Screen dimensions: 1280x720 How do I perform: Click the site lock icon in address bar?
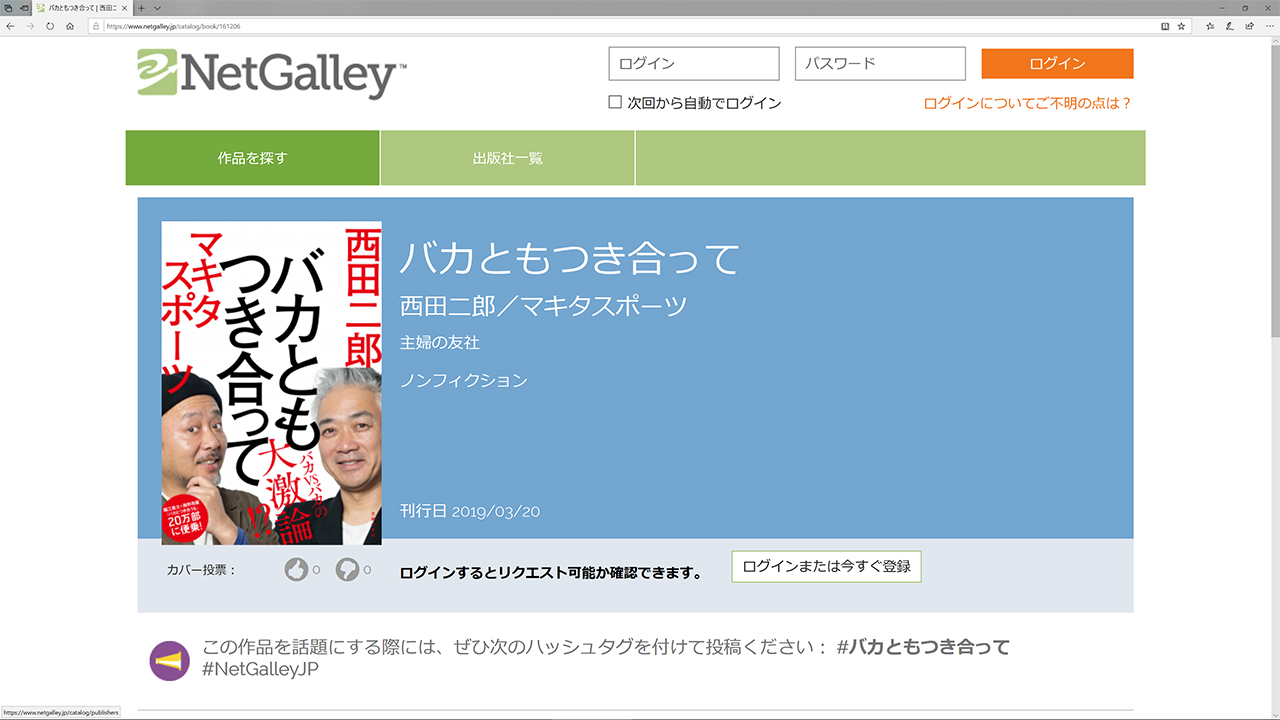click(x=96, y=26)
